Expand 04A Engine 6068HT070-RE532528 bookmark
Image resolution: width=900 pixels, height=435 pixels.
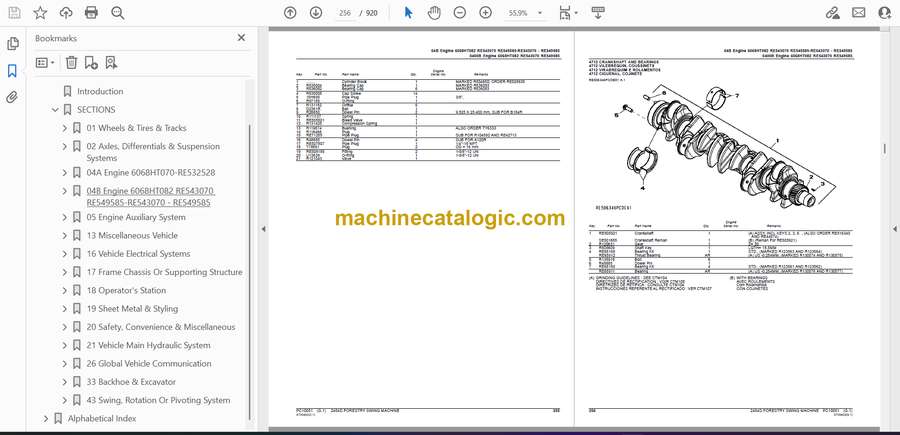[x=64, y=173]
